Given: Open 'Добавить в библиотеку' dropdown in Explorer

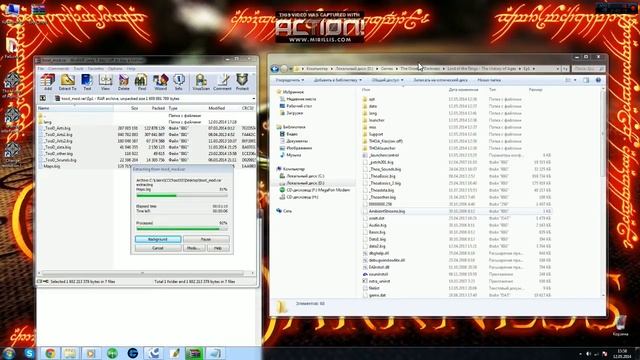Looking at the screenshot, I should pos(338,80).
